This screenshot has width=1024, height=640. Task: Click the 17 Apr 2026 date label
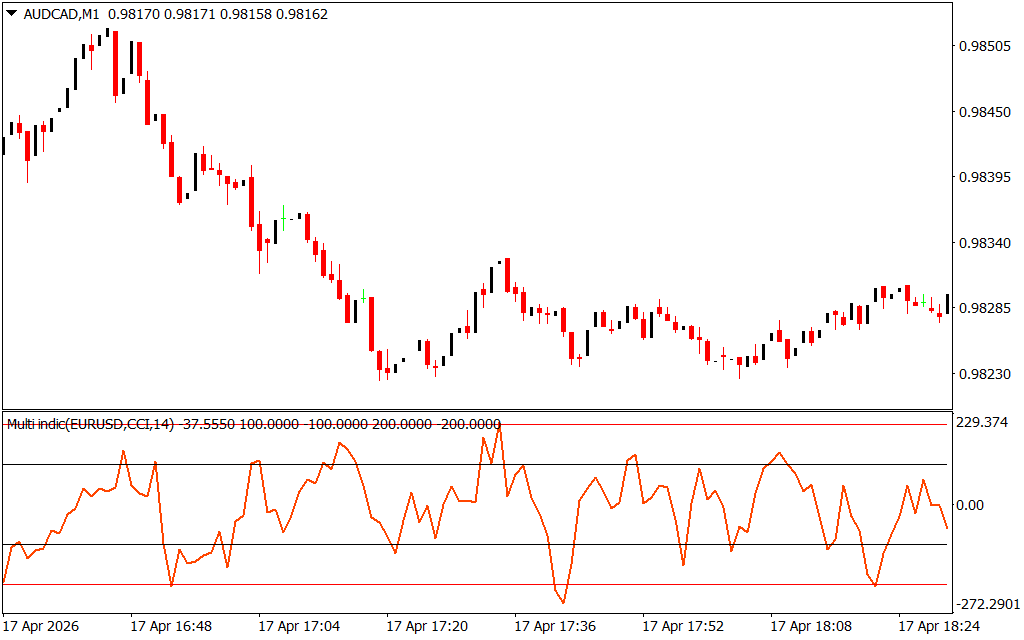(x=41, y=626)
